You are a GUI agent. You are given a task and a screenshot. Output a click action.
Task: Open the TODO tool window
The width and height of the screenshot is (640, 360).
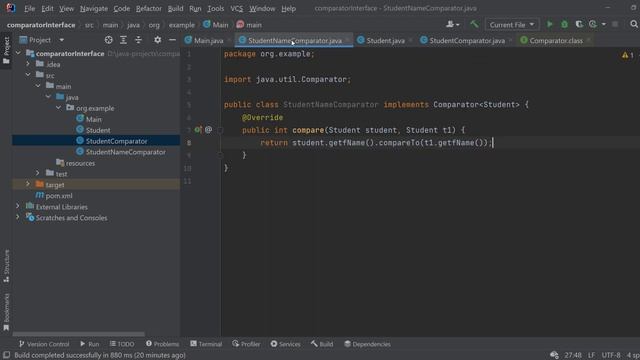tap(122, 344)
